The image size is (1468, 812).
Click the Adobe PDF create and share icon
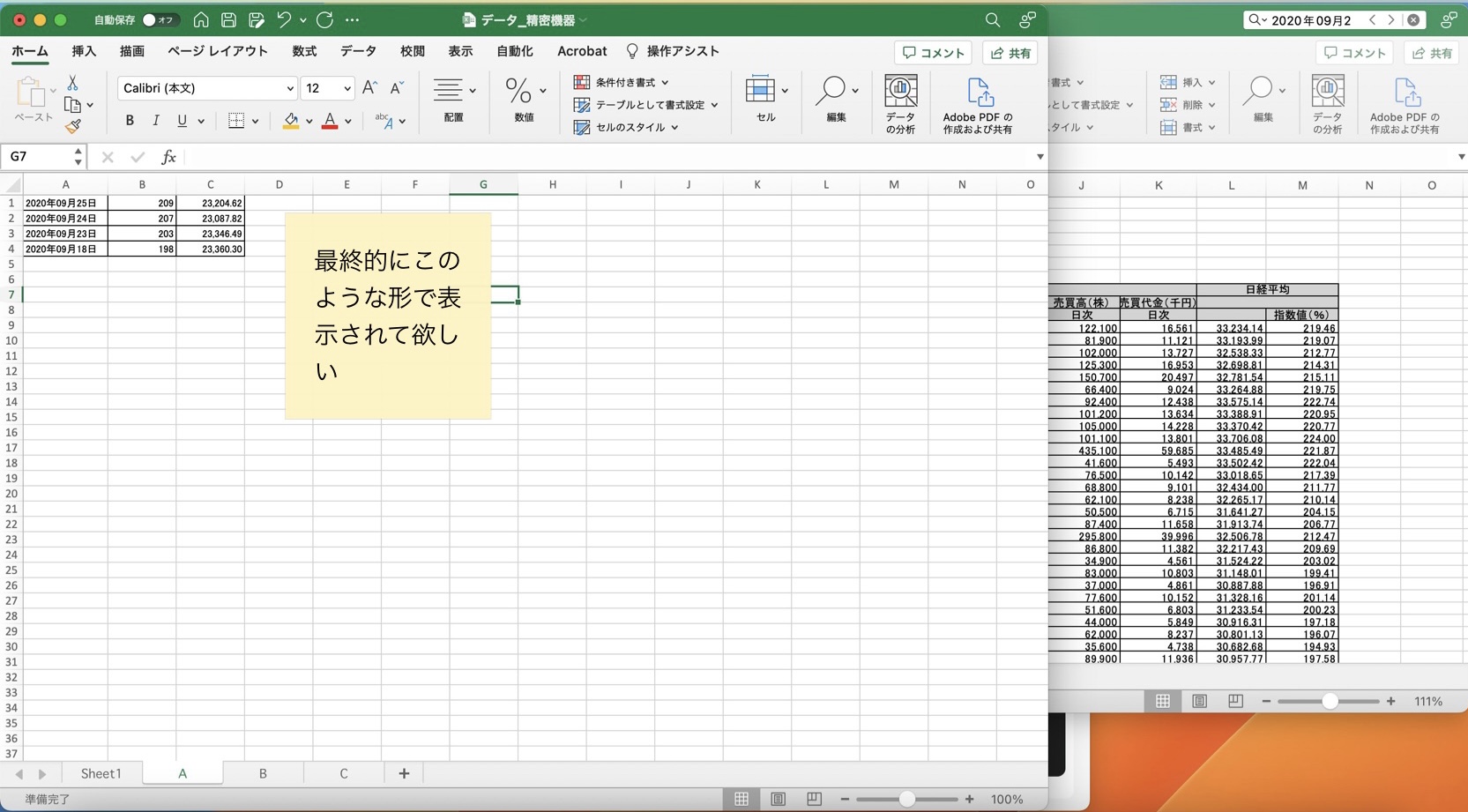click(x=978, y=105)
